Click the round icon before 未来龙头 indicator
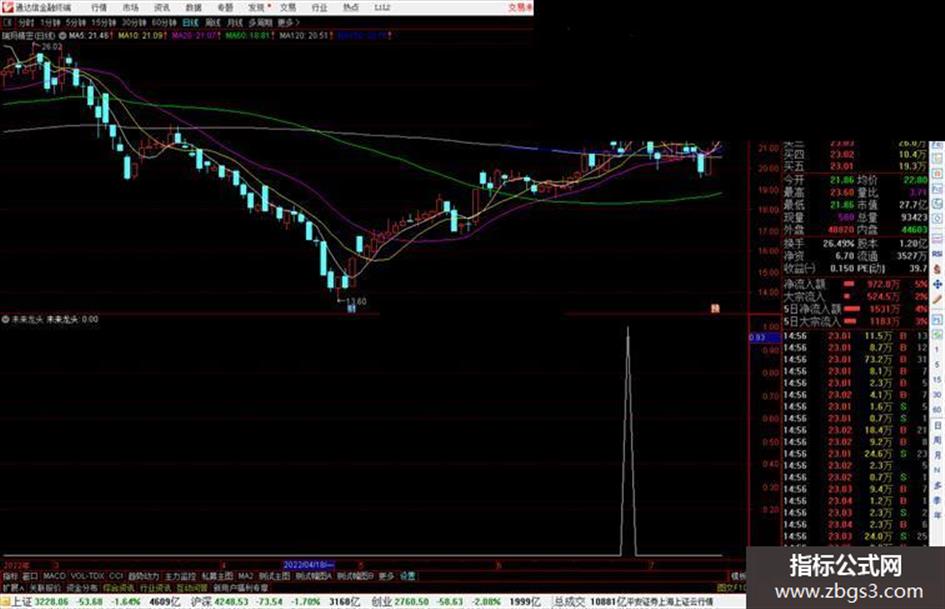This screenshot has width=945, height=609. (5, 320)
